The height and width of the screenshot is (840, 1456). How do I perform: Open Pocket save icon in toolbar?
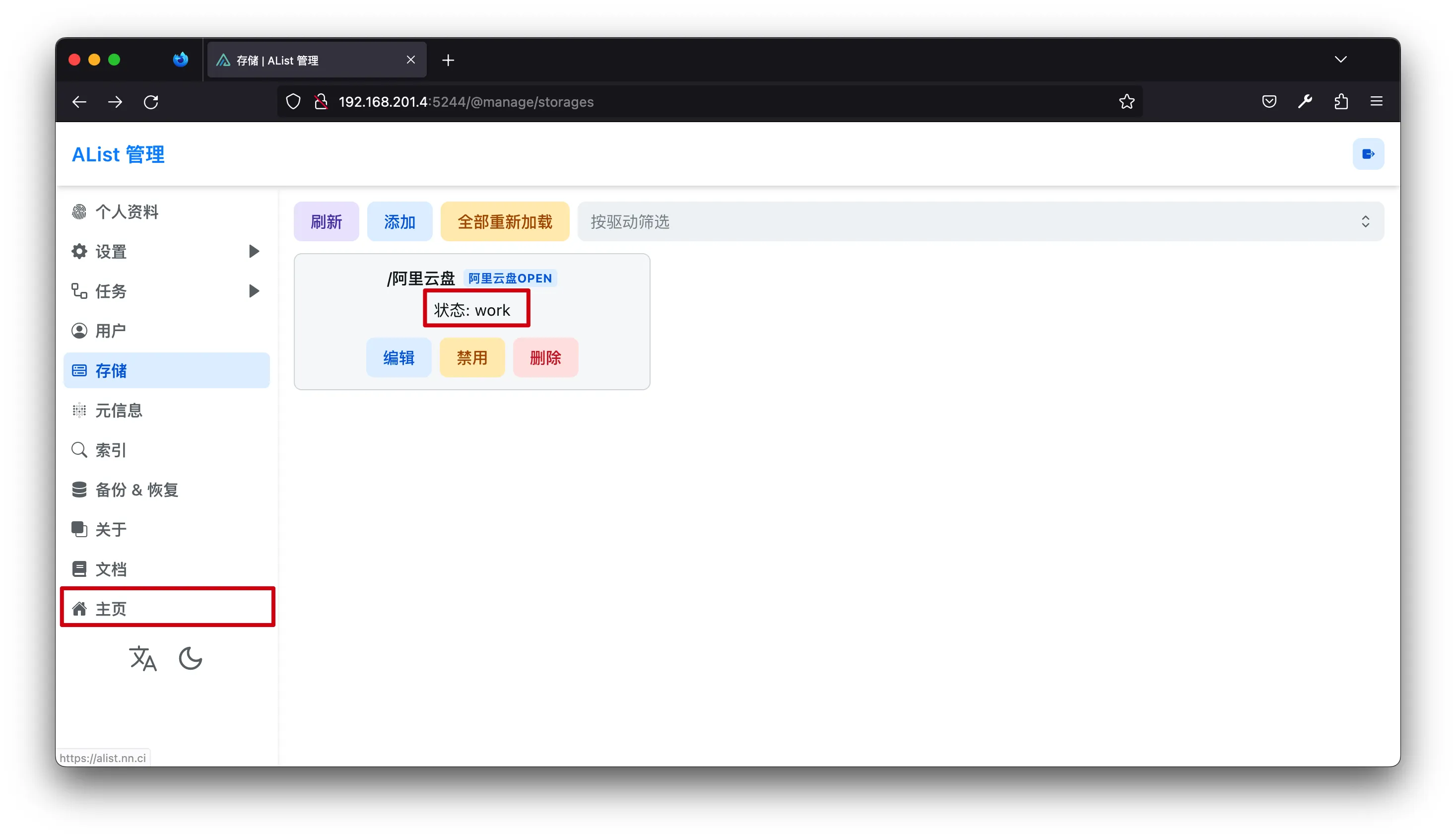coord(1268,102)
